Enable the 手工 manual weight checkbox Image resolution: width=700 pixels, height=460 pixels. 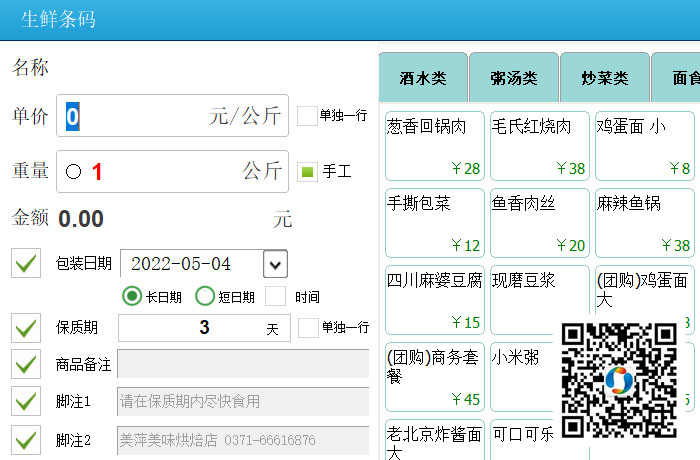coord(308,172)
